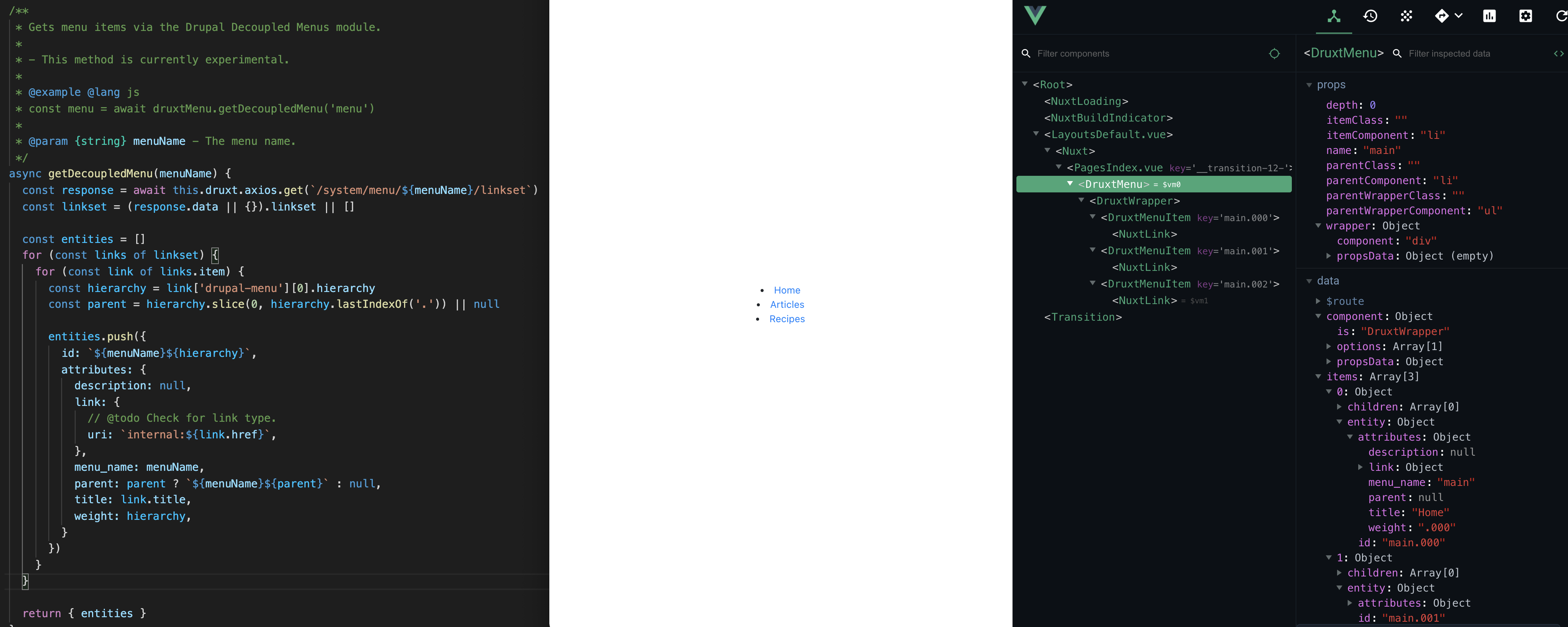
Task: Open the Performance bar chart icon
Action: click(1489, 17)
